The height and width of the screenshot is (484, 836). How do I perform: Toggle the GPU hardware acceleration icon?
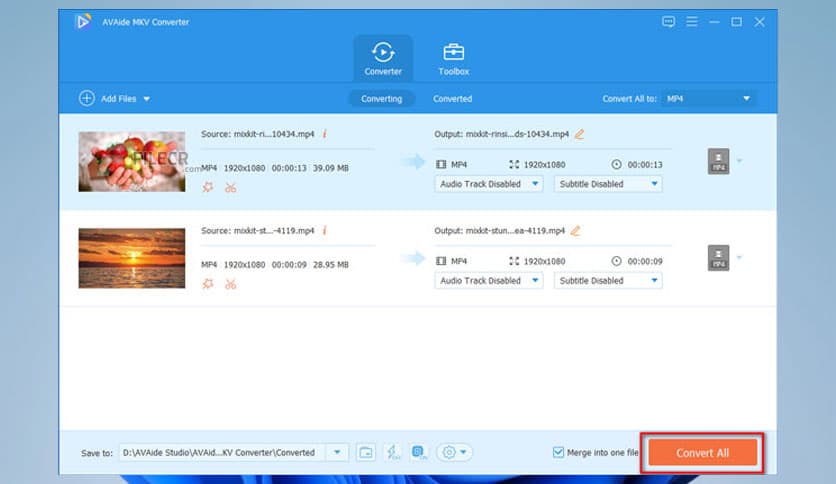(x=419, y=453)
